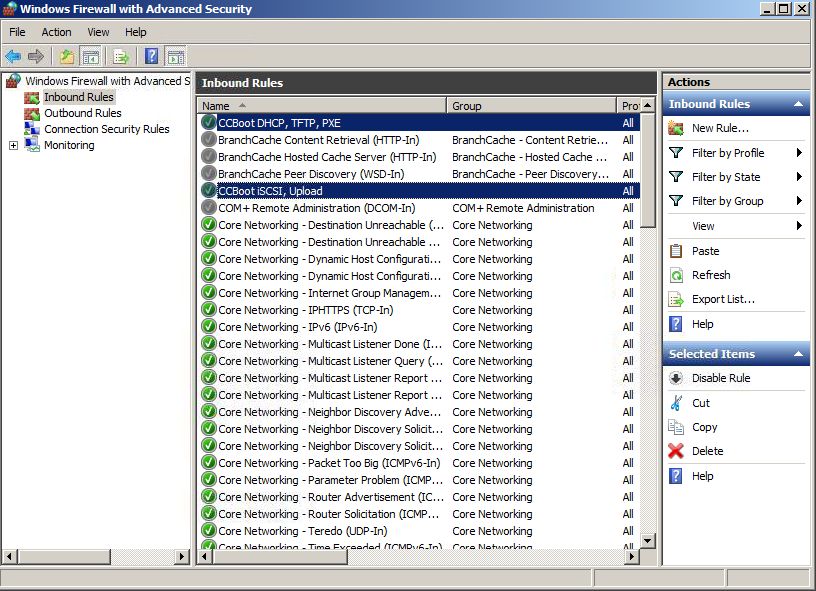Click the Back arrow toolbar icon

click(x=13, y=56)
